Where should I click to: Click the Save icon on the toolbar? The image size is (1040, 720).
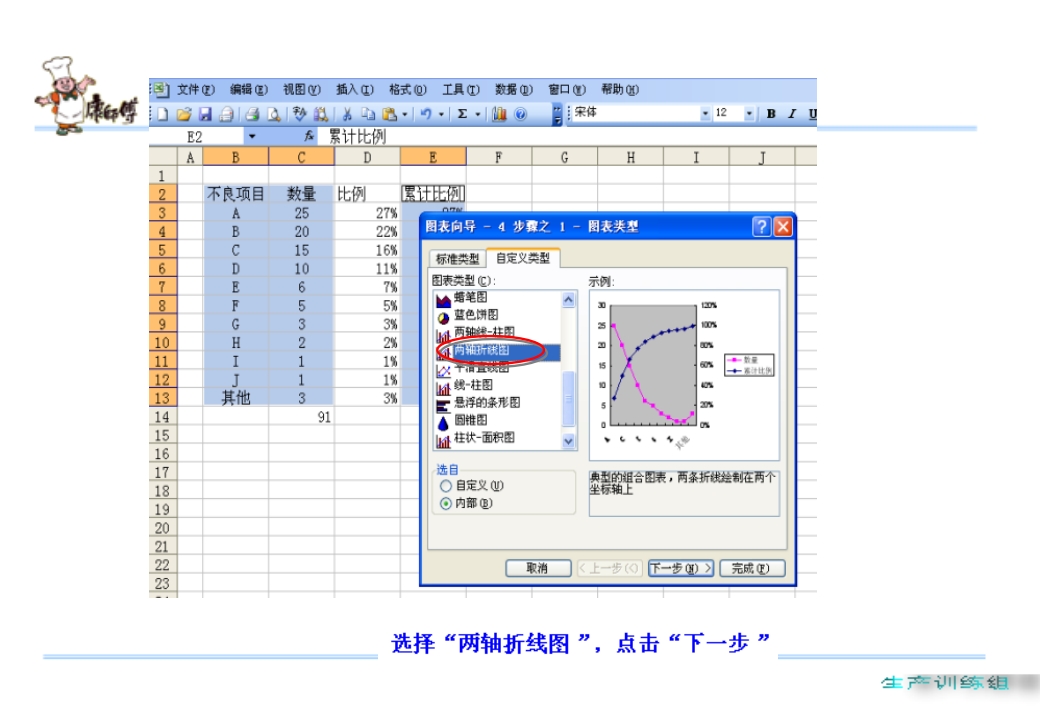tap(207, 112)
